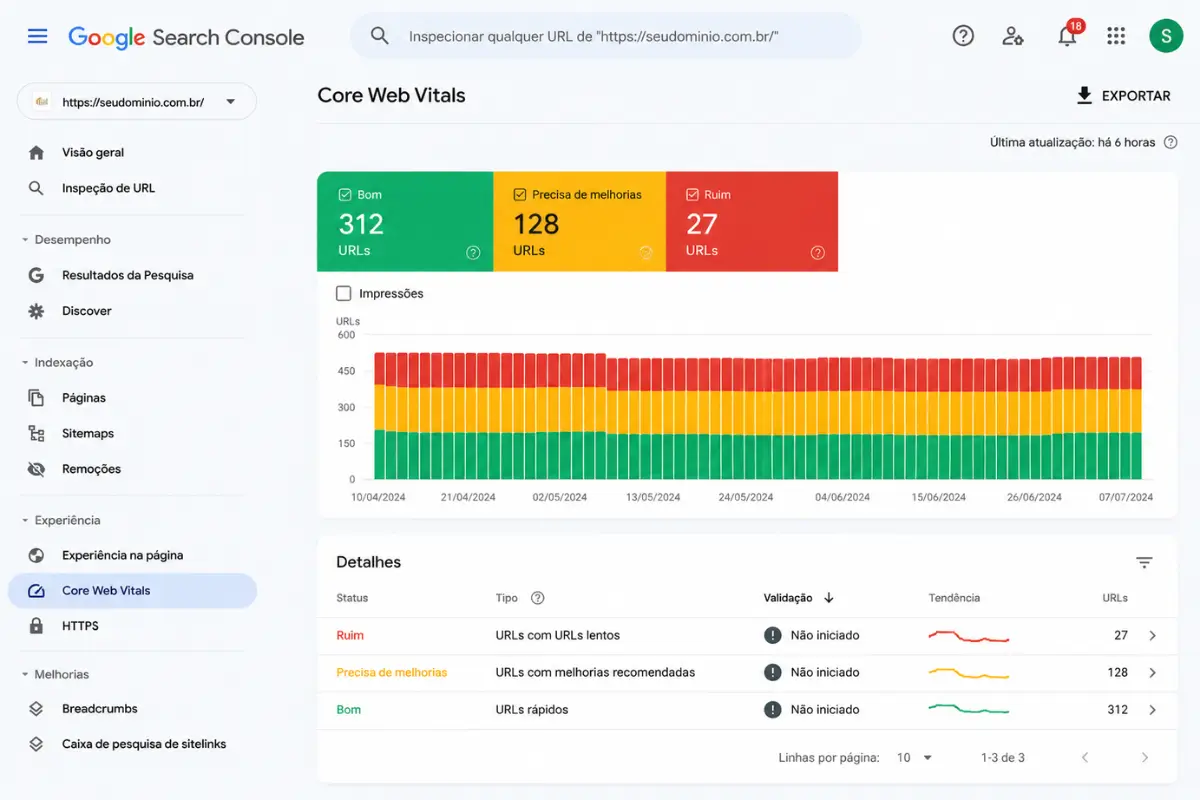1200x800 pixels.
Task: Collapse the Experiência section
Action: click(x=62, y=521)
